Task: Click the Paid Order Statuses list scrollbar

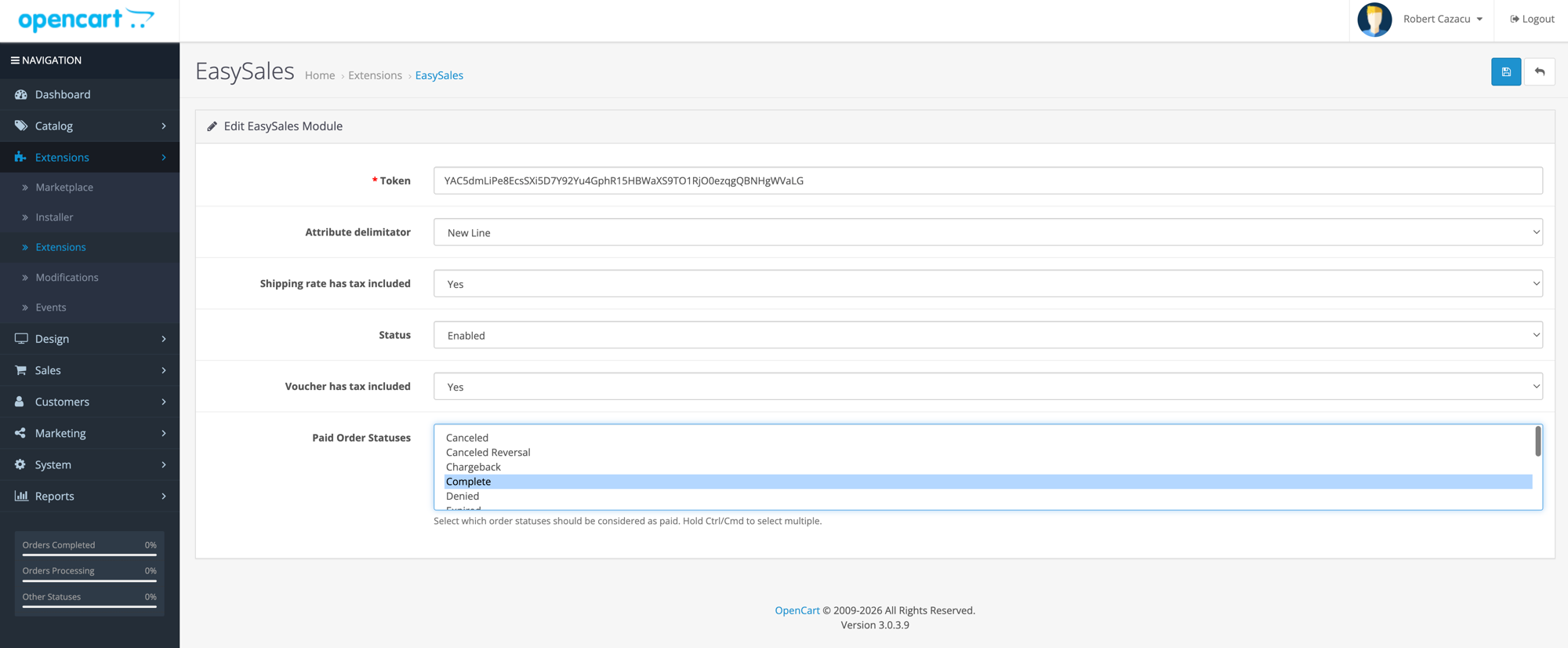Action: 1537,442
